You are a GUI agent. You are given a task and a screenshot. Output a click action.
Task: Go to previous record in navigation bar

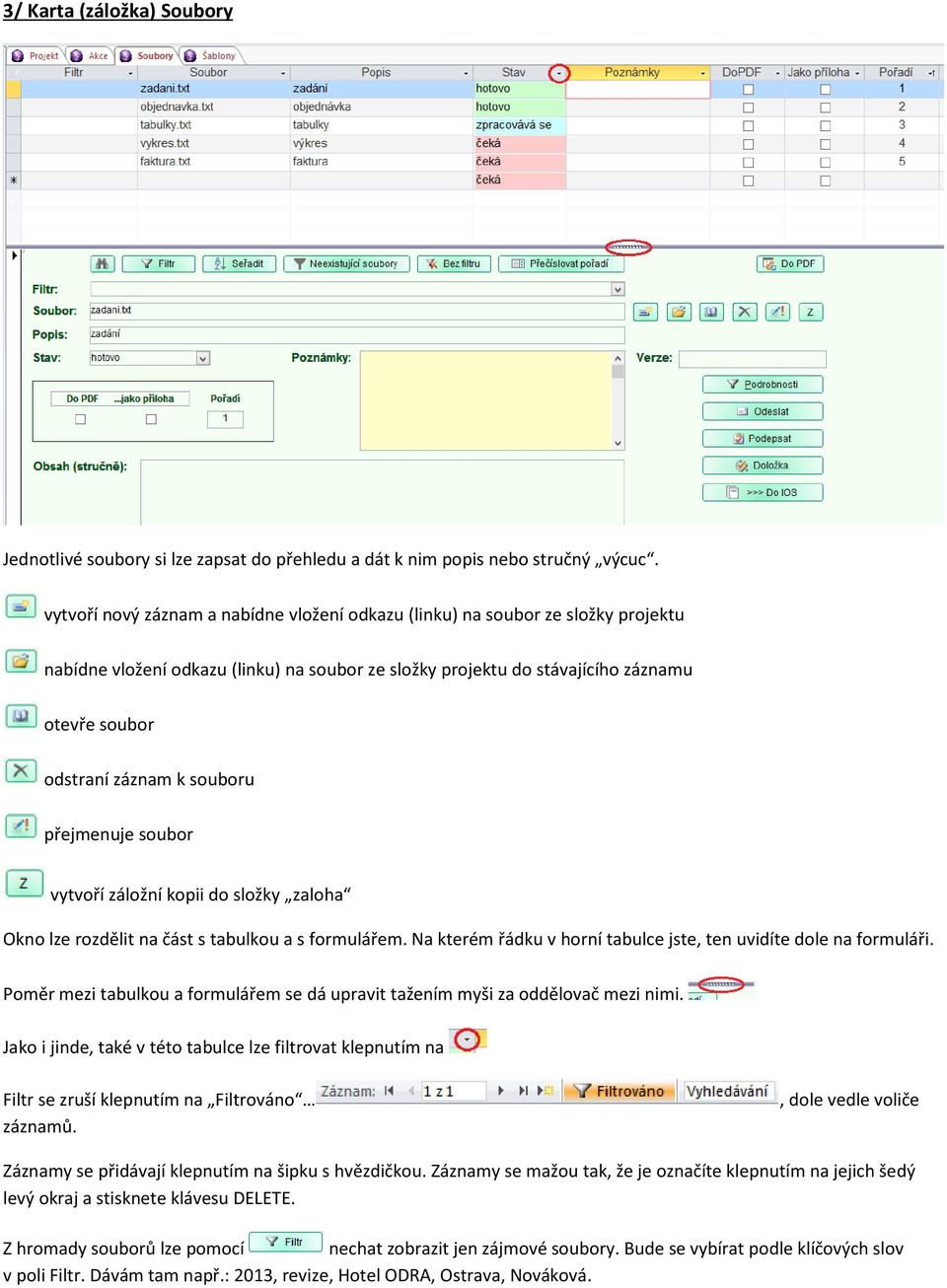click(410, 1091)
